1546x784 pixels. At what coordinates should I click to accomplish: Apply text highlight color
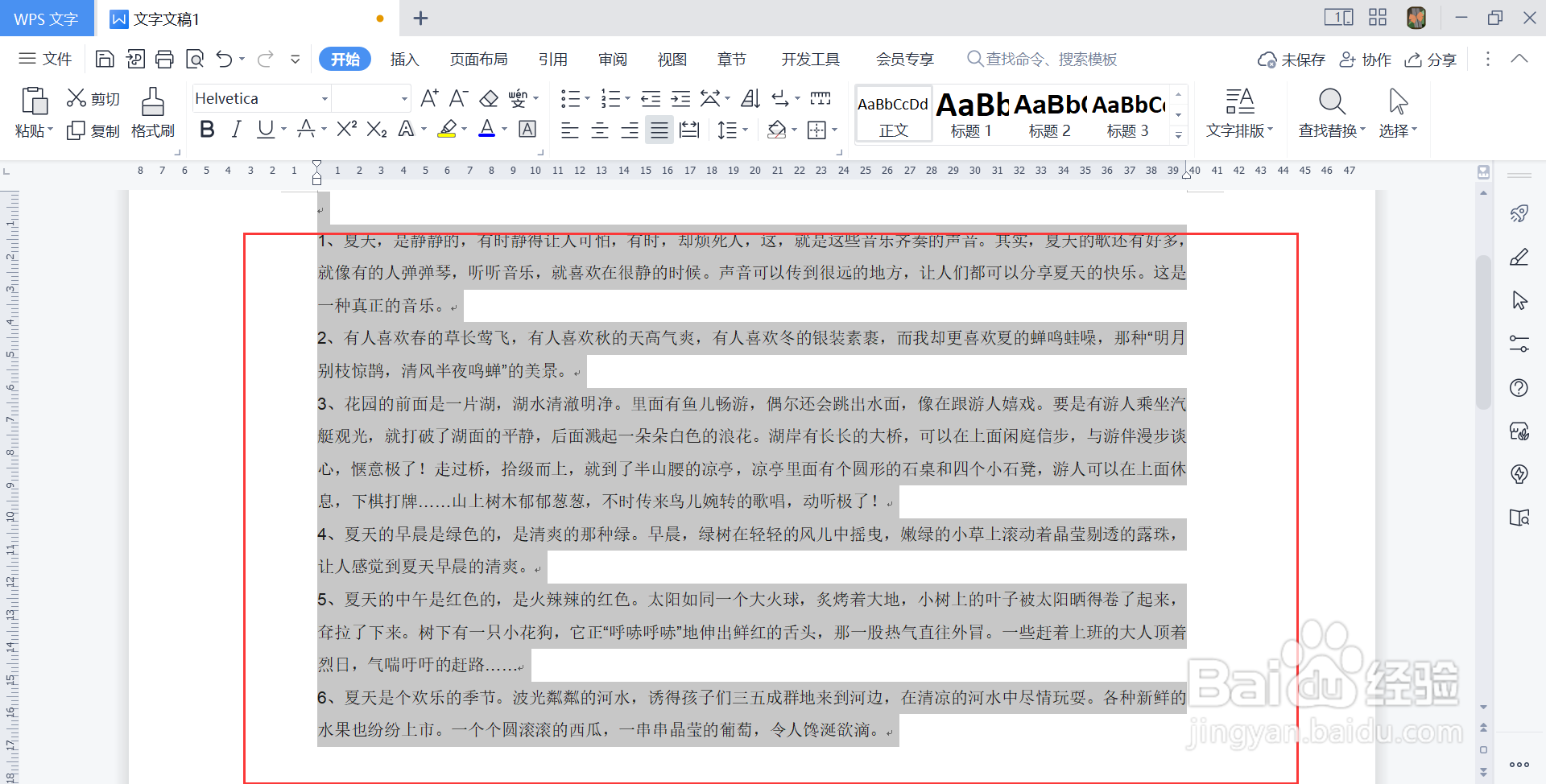tap(449, 130)
